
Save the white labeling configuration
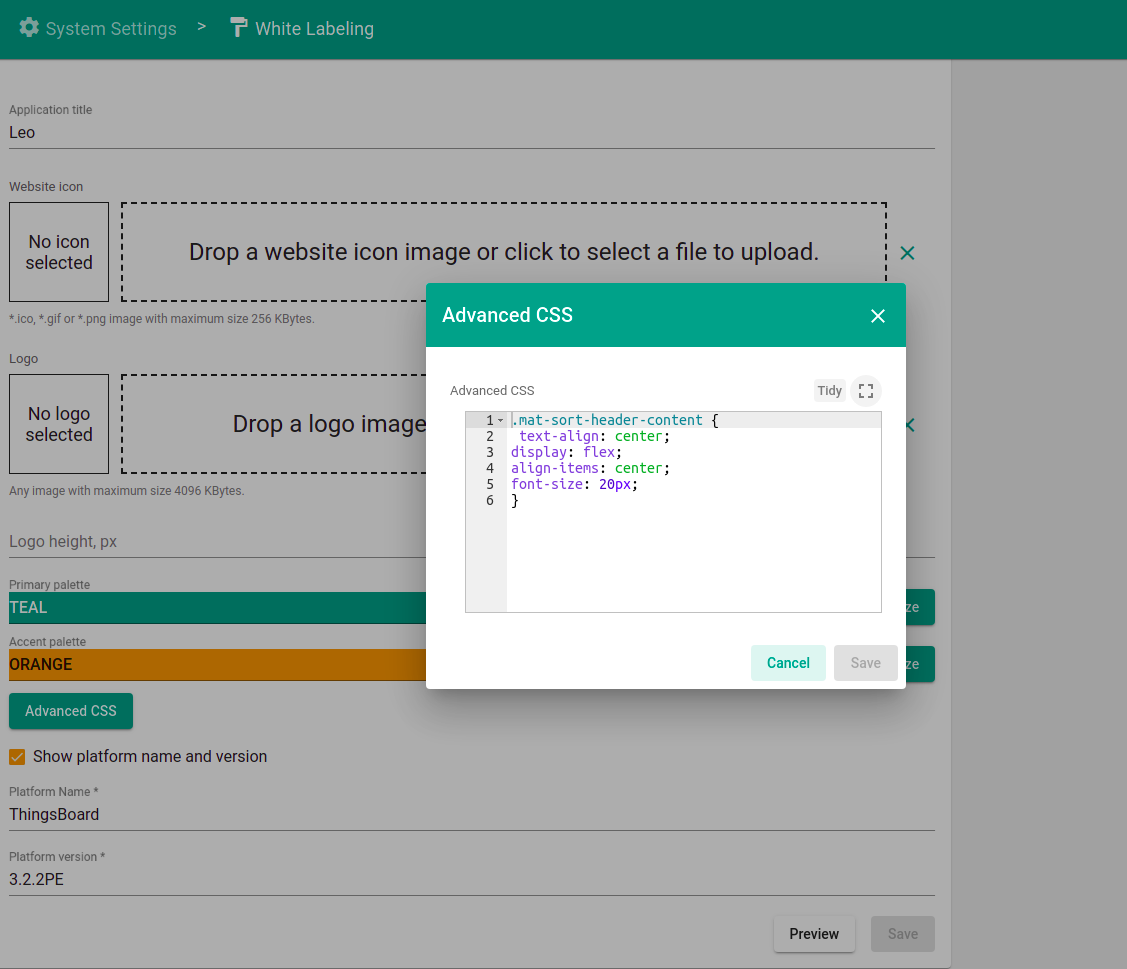(902, 933)
